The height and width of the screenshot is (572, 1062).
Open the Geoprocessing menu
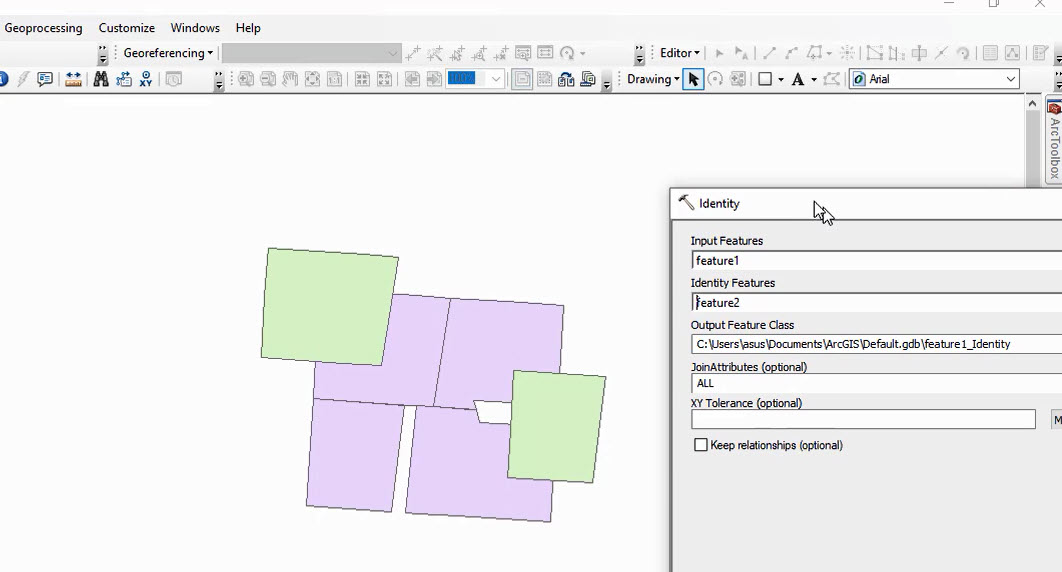click(x=43, y=28)
